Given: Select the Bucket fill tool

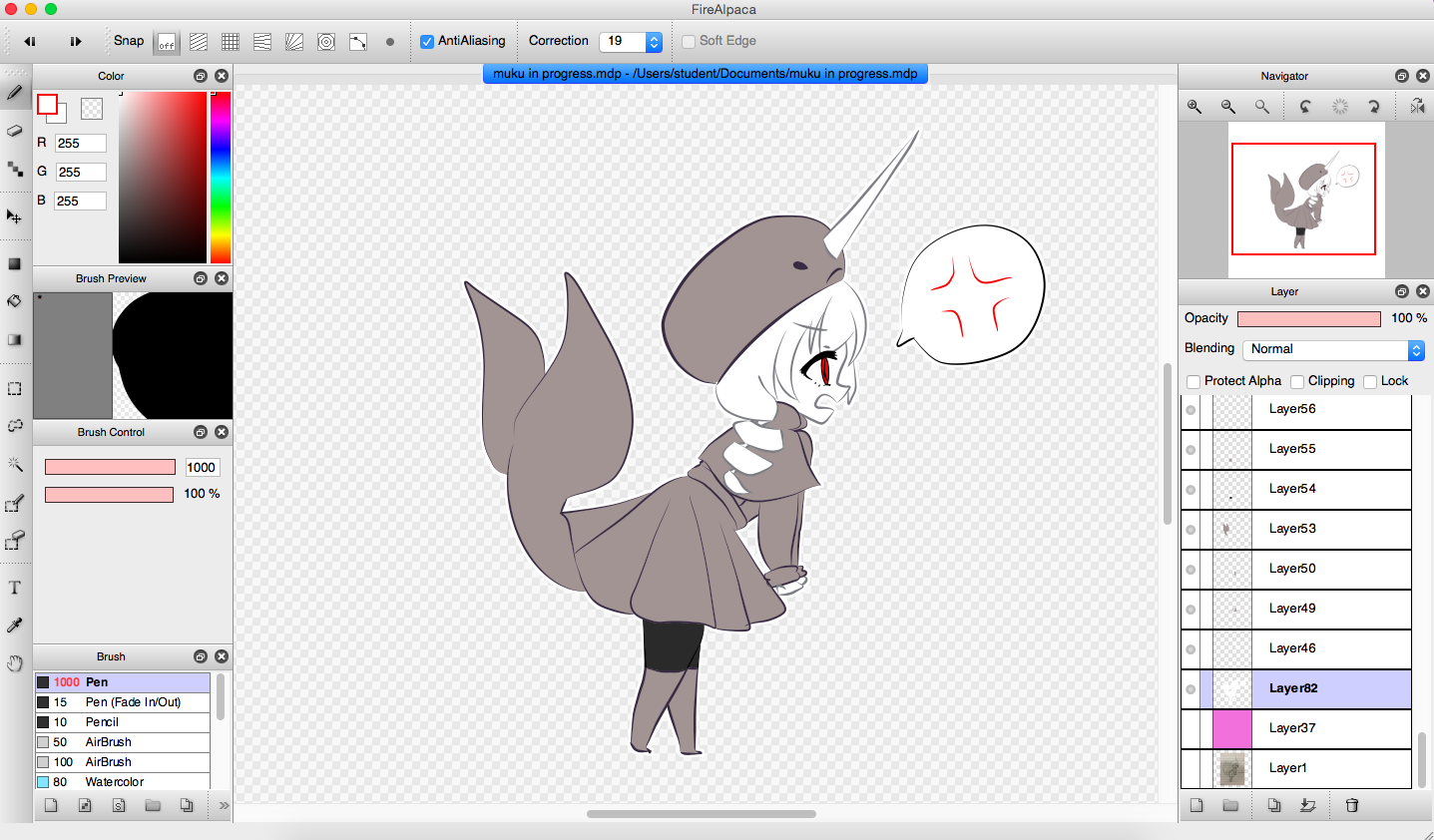Looking at the screenshot, I should coord(15,301).
